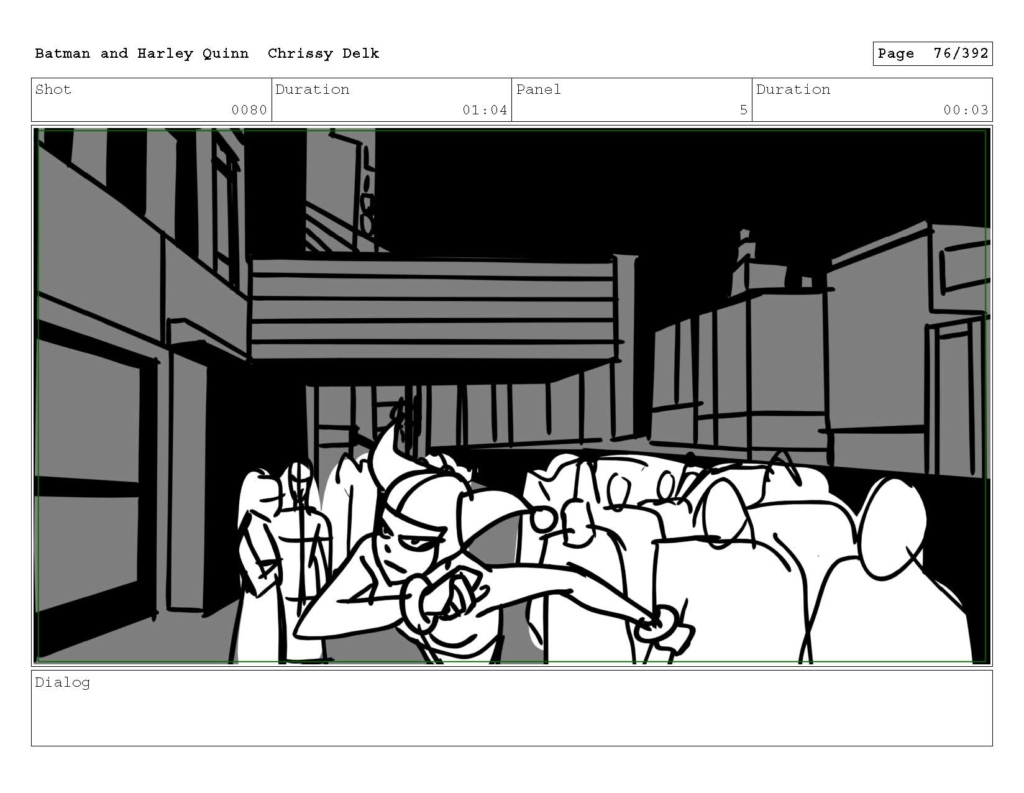Click the 'Dialog' label
The width and height of the screenshot is (1024, 793).
point(62,683)
